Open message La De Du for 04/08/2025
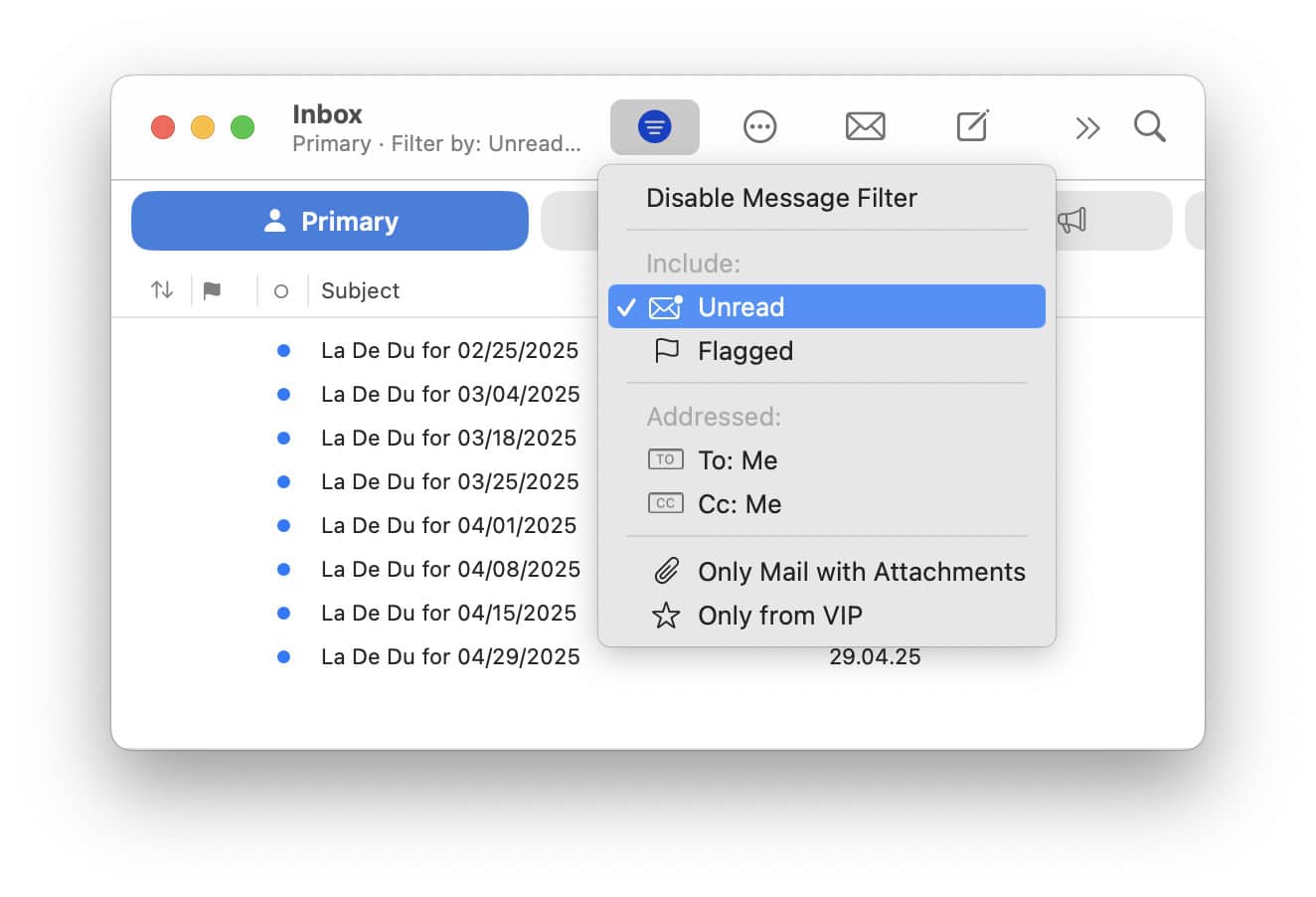The width and height of the screenshot is (1316, 897). (x=450, y=570)
